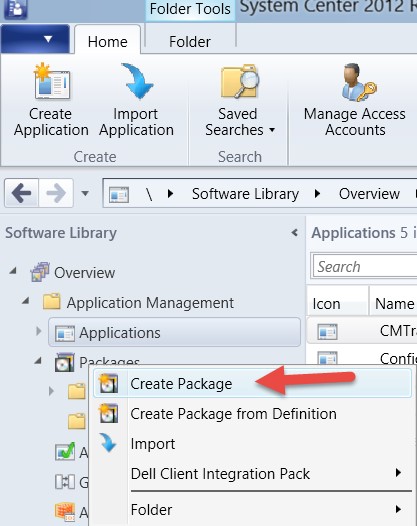Select the second folder icon under Packages
The width and height of the screenshot is (417, 526).
pos(76,421)
